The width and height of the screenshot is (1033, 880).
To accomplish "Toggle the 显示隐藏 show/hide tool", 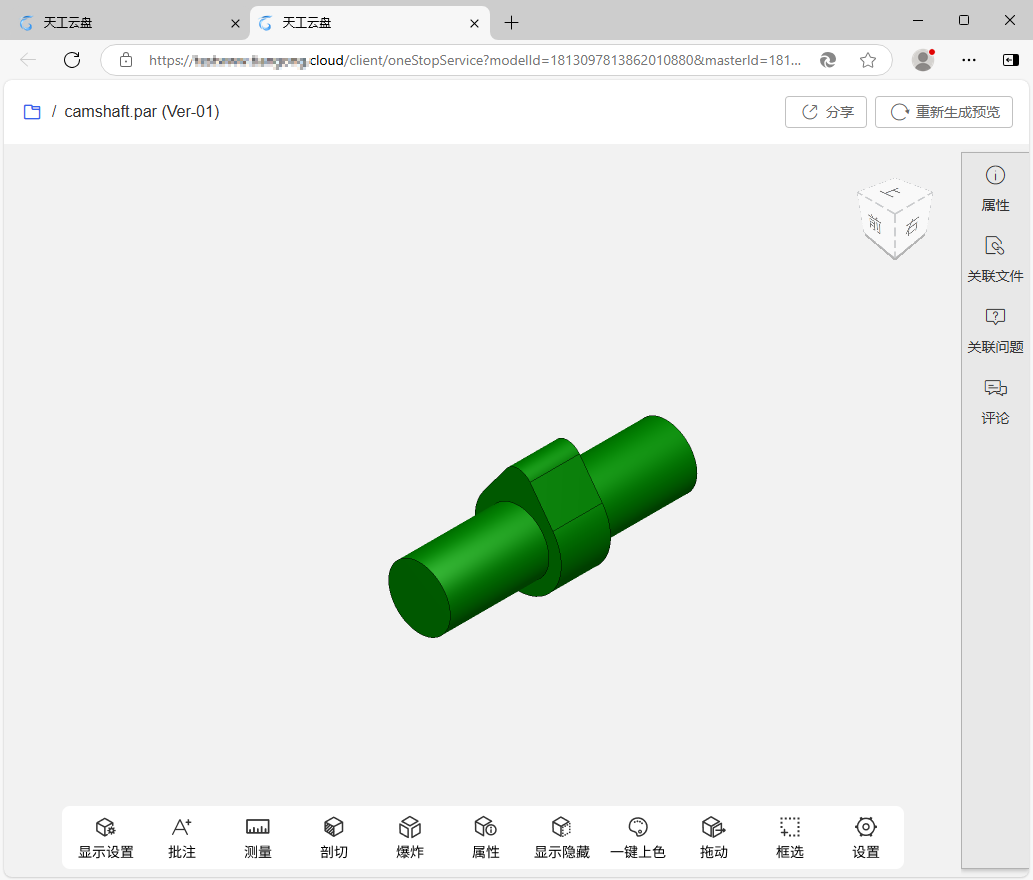I will [561, 838].
